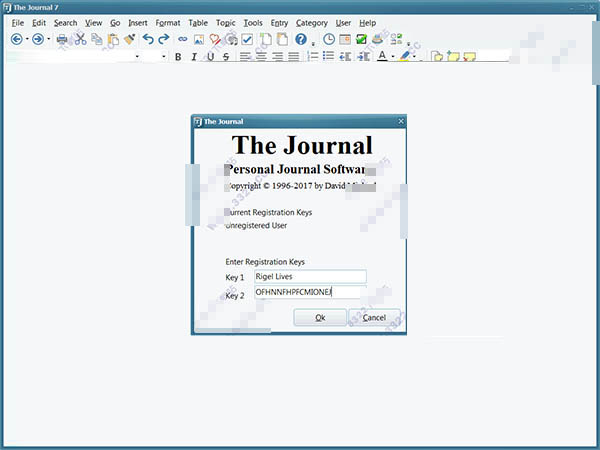Insert a hyperlink with the chain icon
The image size is (600, 450).
tap(183, 39)
